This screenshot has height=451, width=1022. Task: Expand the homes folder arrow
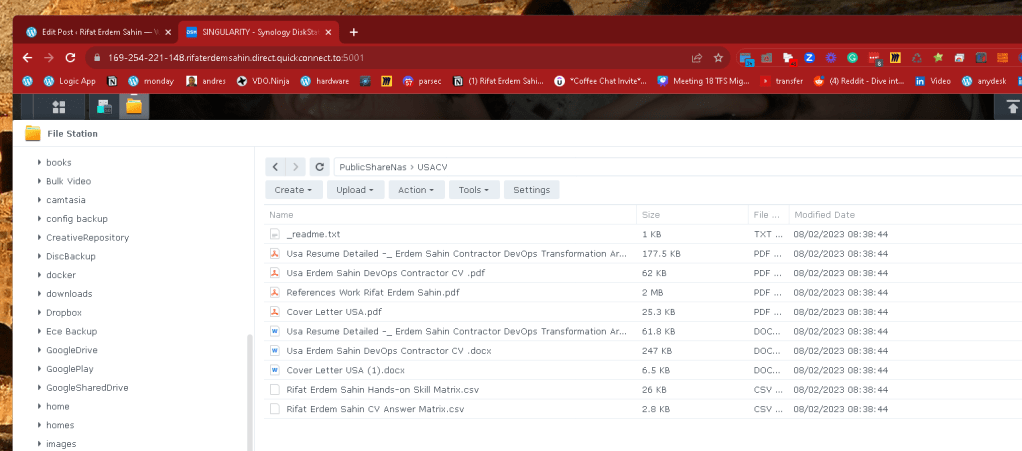click(39, 425)
